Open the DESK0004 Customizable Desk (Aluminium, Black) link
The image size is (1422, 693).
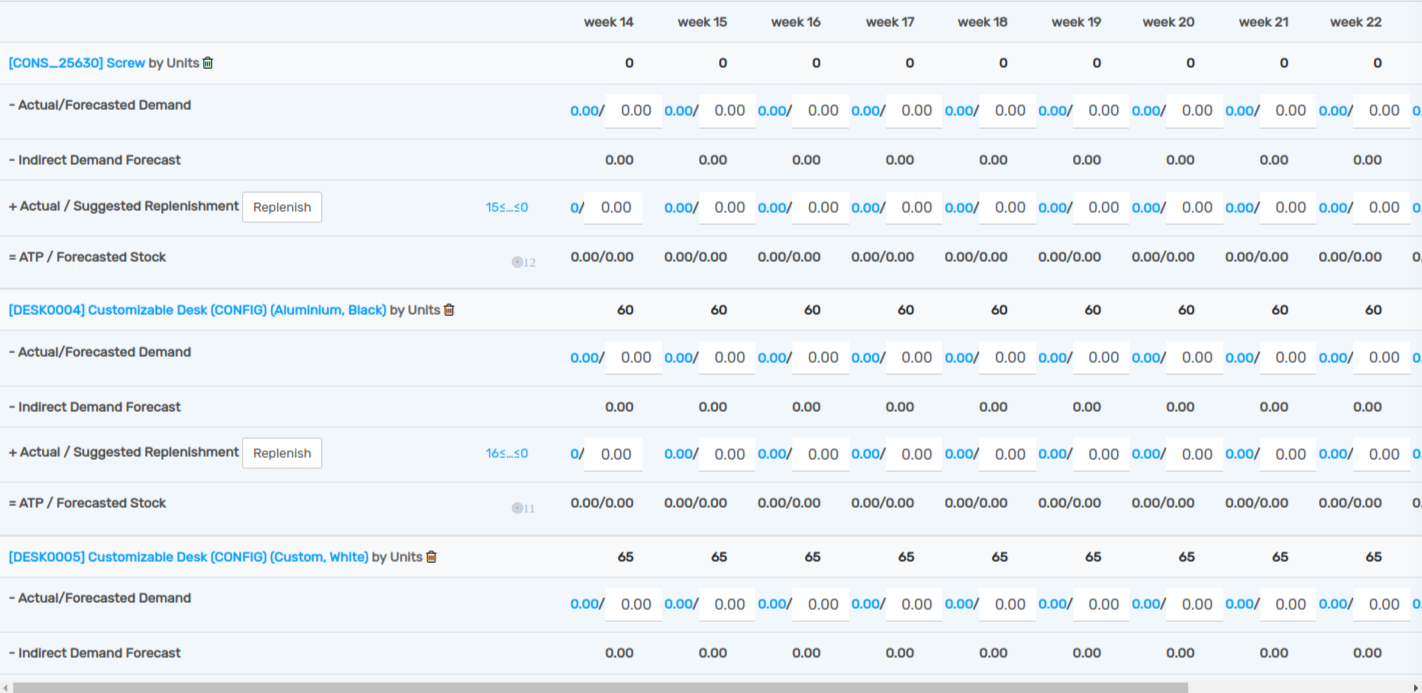point(197,310)
